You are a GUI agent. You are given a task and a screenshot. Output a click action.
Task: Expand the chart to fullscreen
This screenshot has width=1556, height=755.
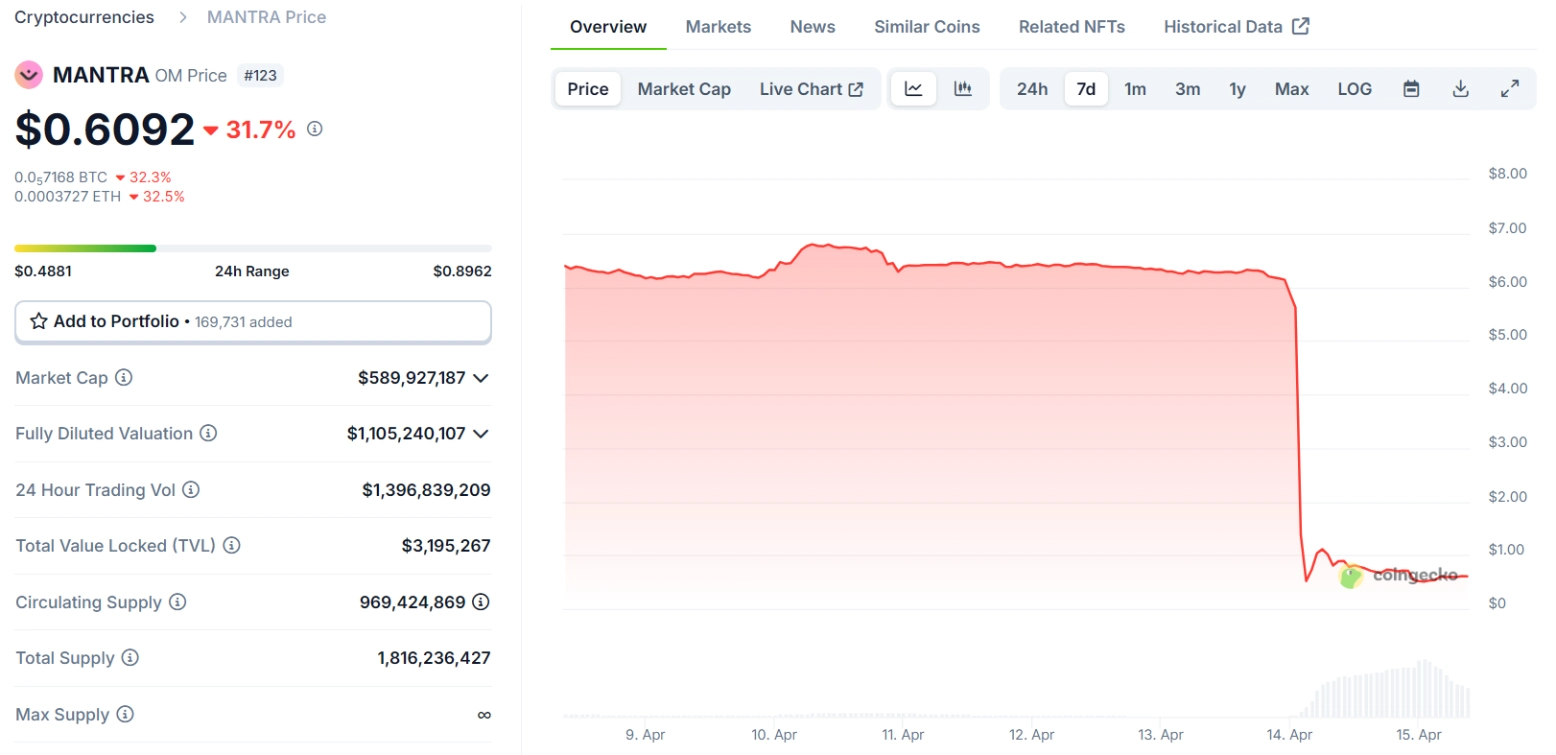tap(1510, 89)
